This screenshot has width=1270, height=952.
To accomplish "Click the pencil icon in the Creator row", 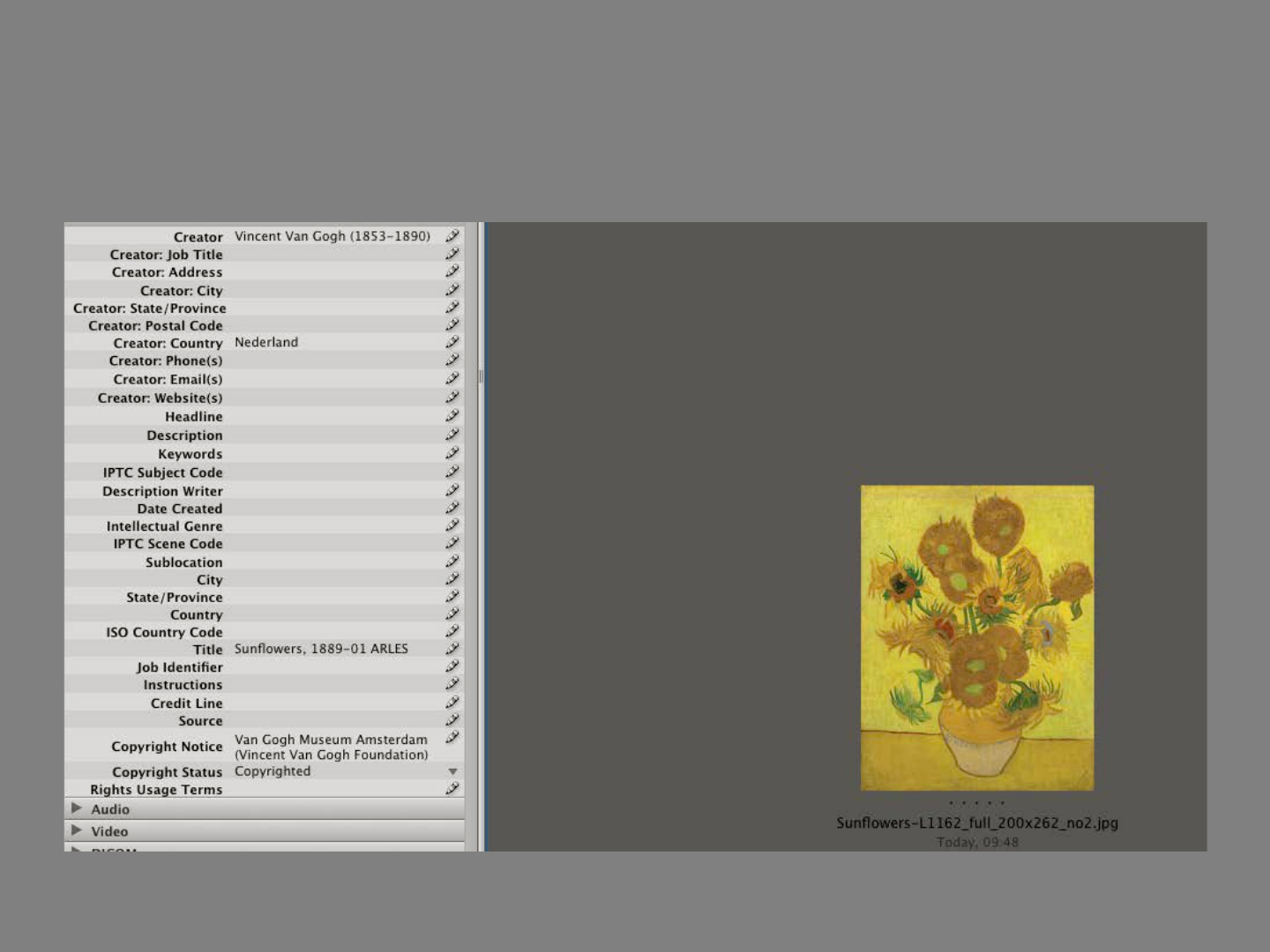I will click(x=452, y=236).
